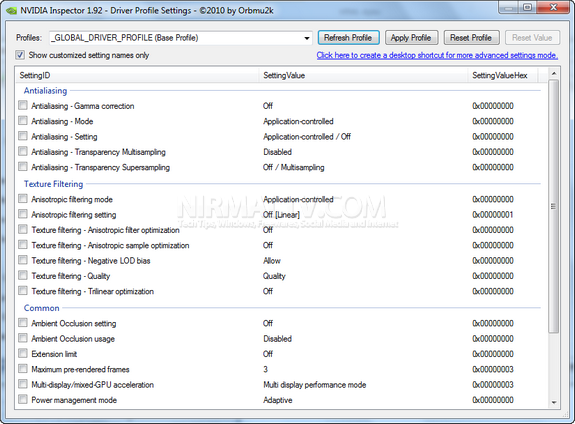The height and width of the screenshot is (424, 575).
Task: Check Negative LOD bias checkbox
Action: click(23, 260)
